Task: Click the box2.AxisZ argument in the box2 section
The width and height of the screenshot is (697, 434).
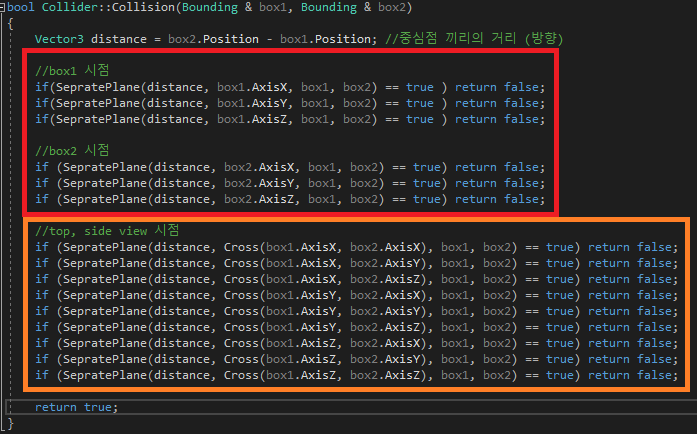Action: coord(259,199)
